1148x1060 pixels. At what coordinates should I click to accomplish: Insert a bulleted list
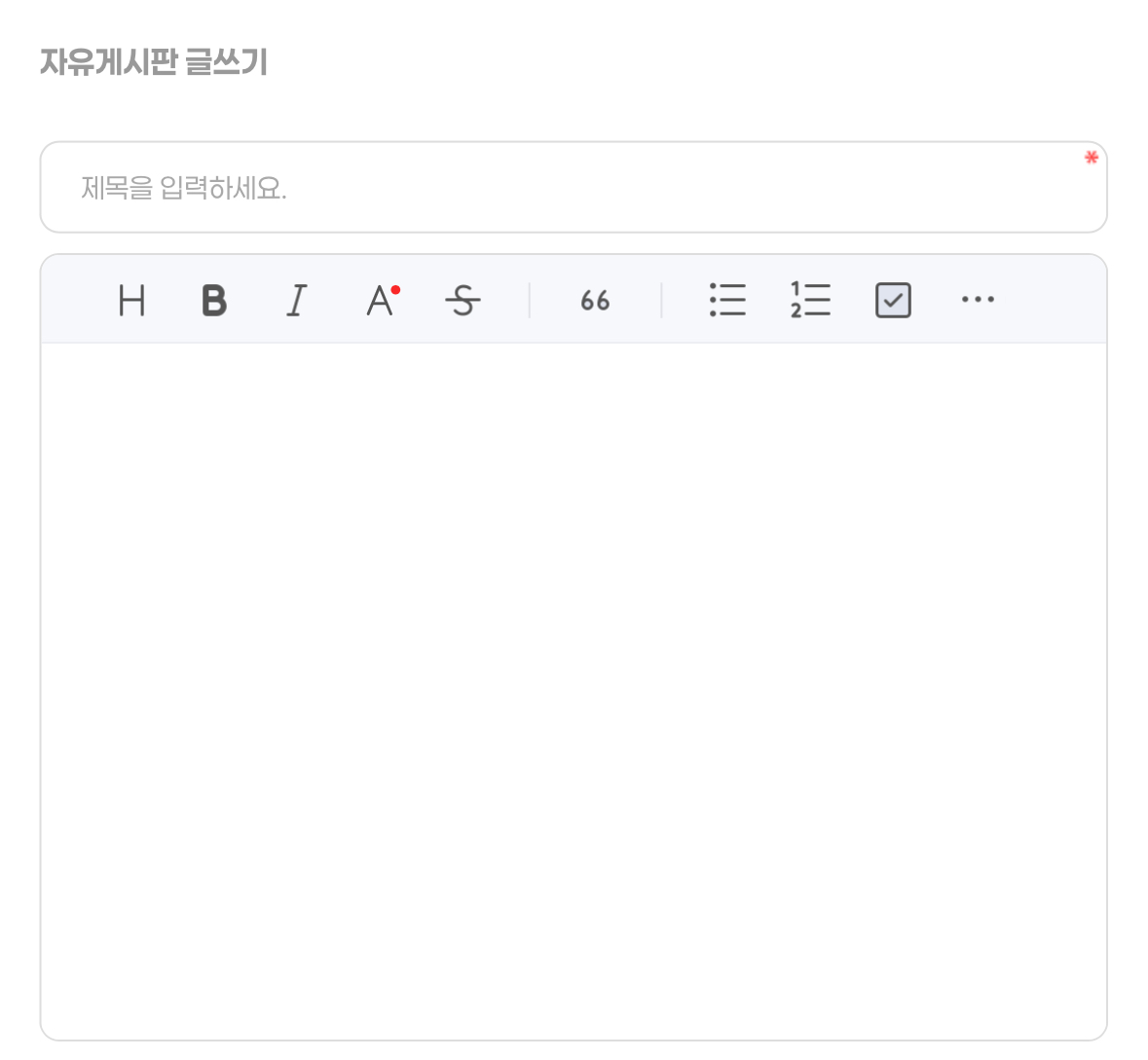point(727,300)
